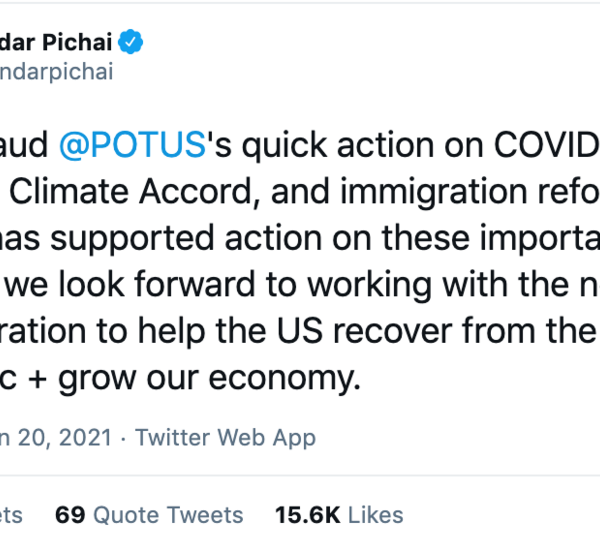600x552 pixels.
Task: Click the word recover in the tweet
Action: 398,334
